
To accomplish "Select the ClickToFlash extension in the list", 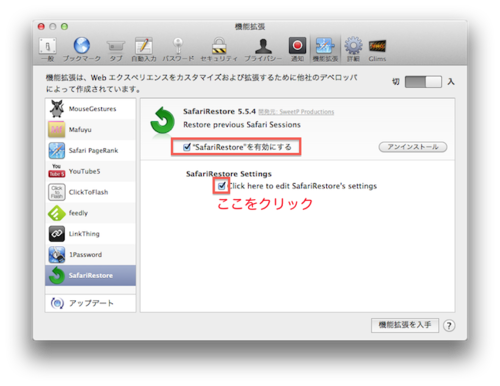I will (x=90, y=192).
